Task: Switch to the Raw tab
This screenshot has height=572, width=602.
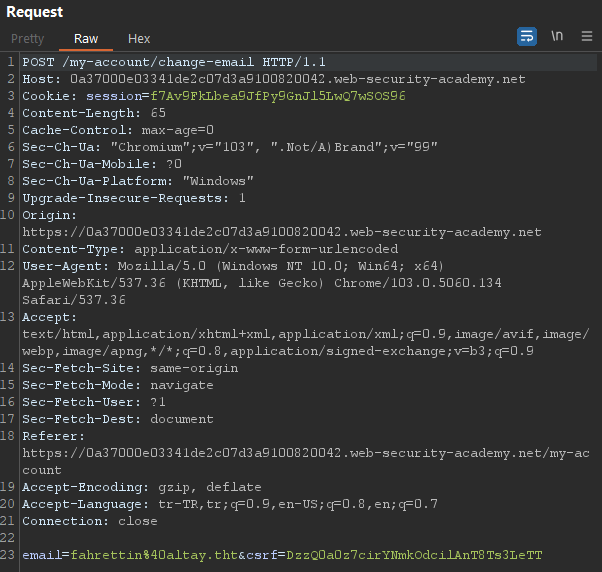Action: pyautogui.click(x=86, y=39)
